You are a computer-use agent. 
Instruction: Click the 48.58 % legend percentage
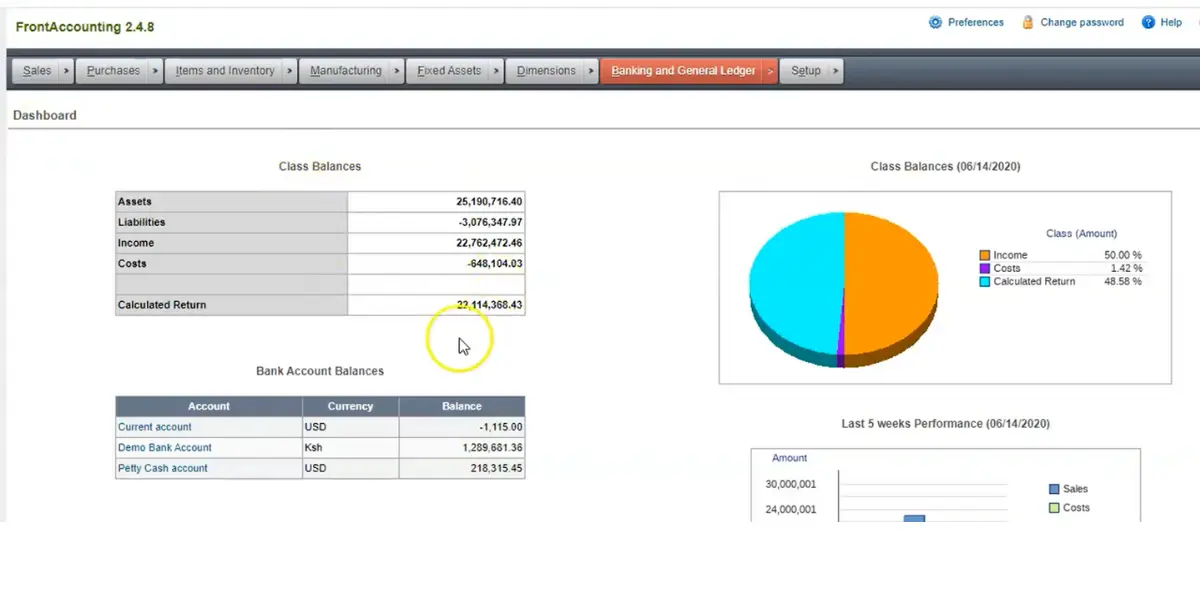(1123, 282)
